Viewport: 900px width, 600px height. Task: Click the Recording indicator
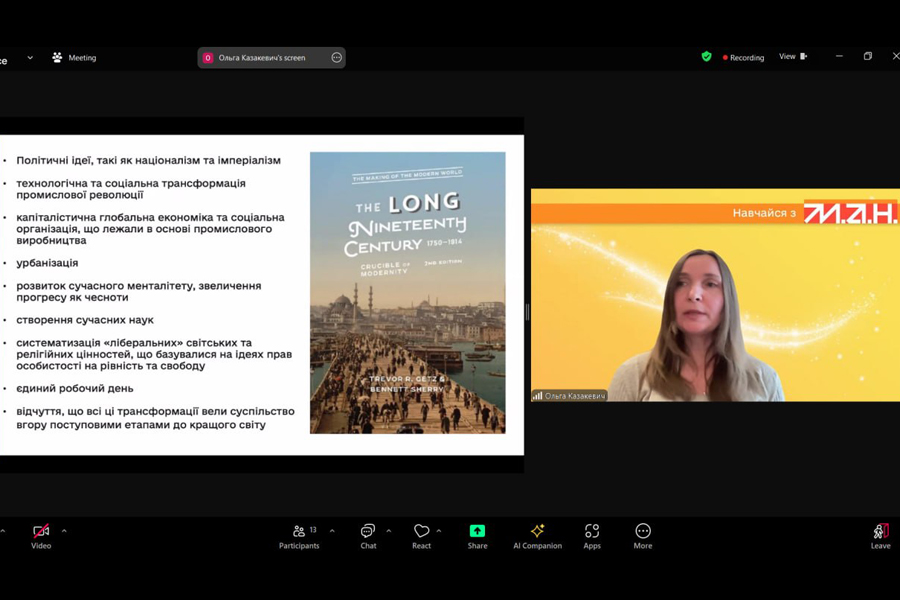(x=743, y=58)
